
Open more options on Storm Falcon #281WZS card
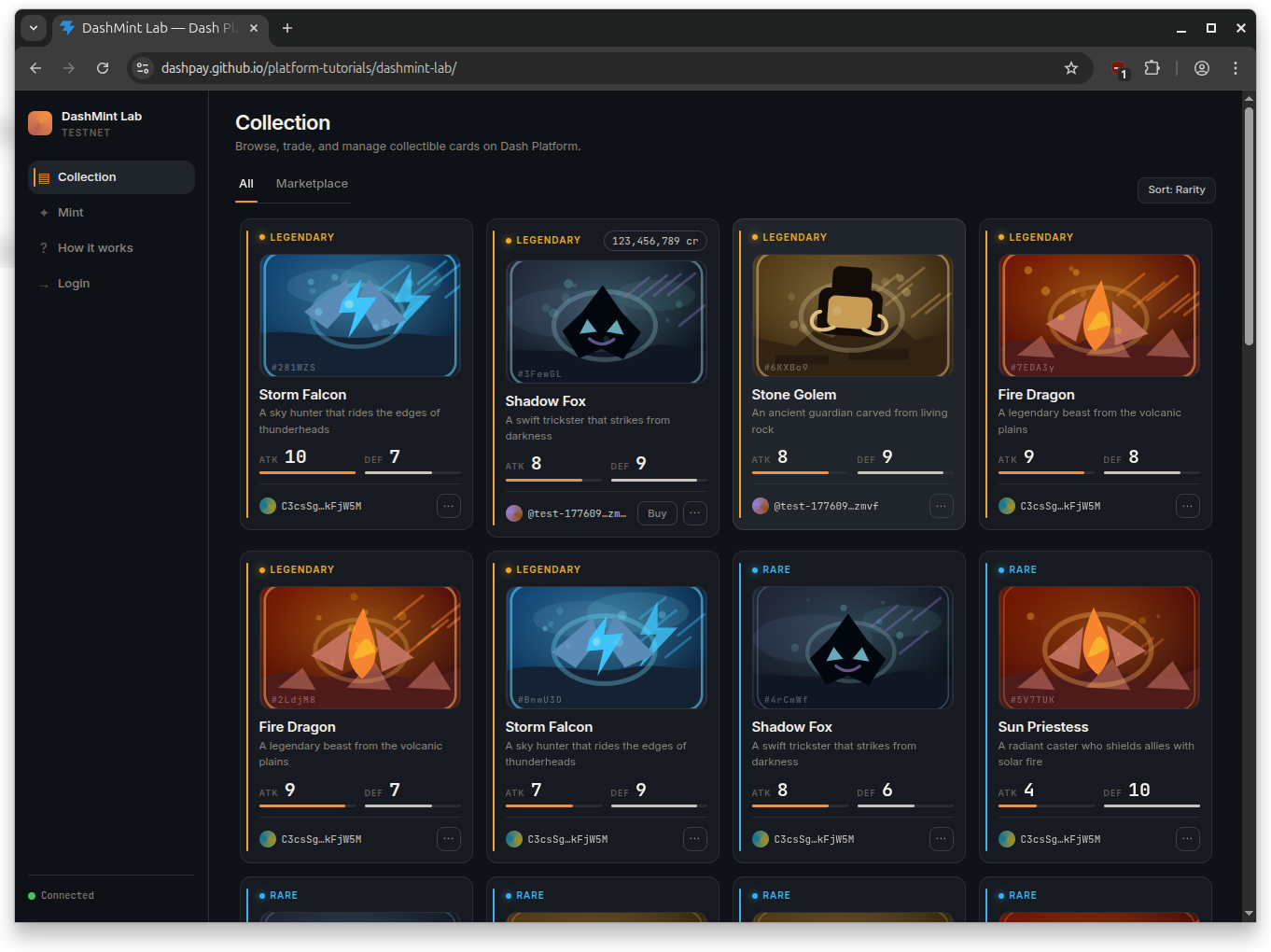click(x=449, y=506)
